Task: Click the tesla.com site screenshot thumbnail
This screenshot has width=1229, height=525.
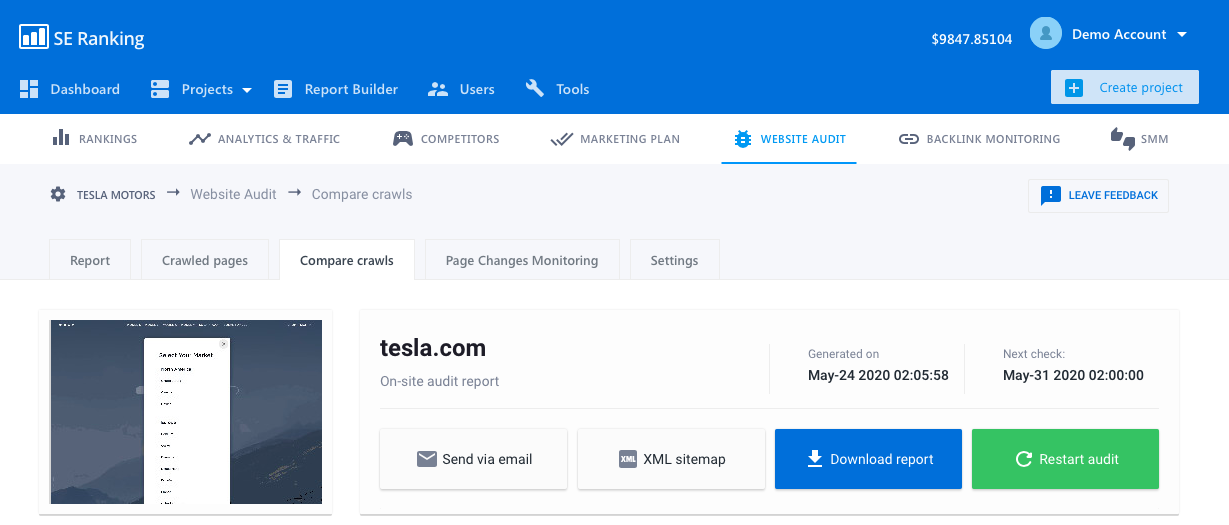Action: coord(186,412)
